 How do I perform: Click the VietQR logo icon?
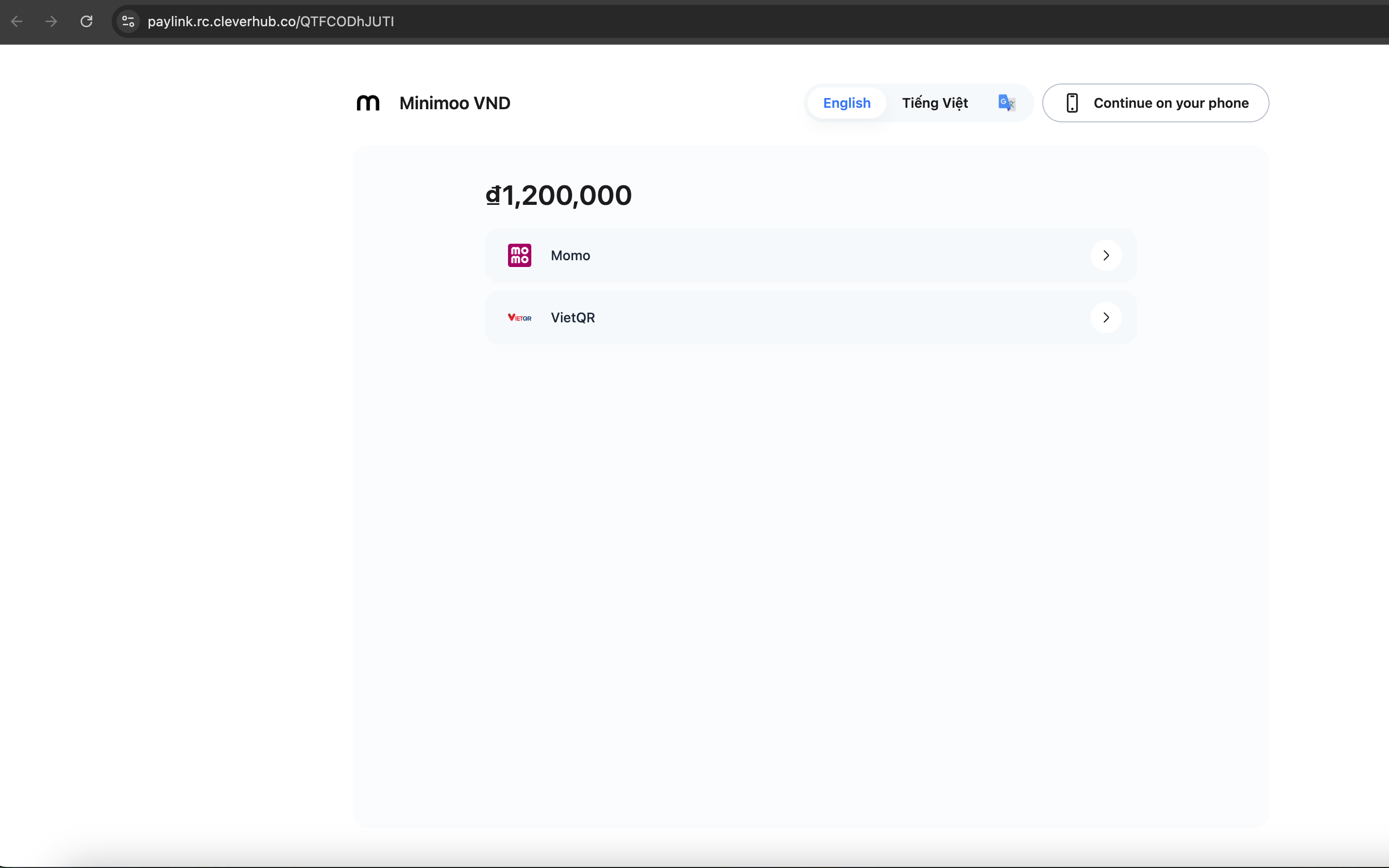pos(519,317)
